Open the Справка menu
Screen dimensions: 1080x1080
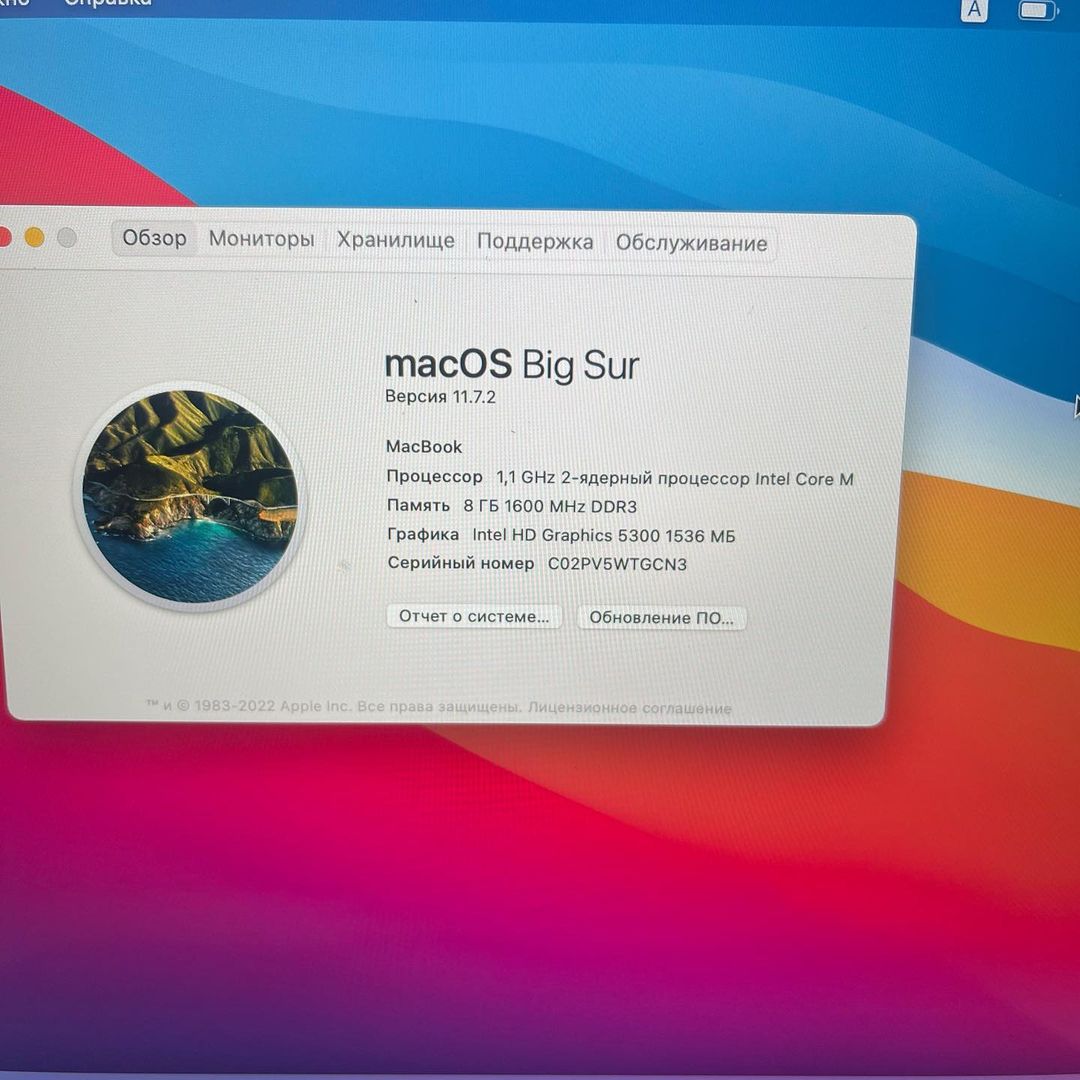click(x=107, y=3)
